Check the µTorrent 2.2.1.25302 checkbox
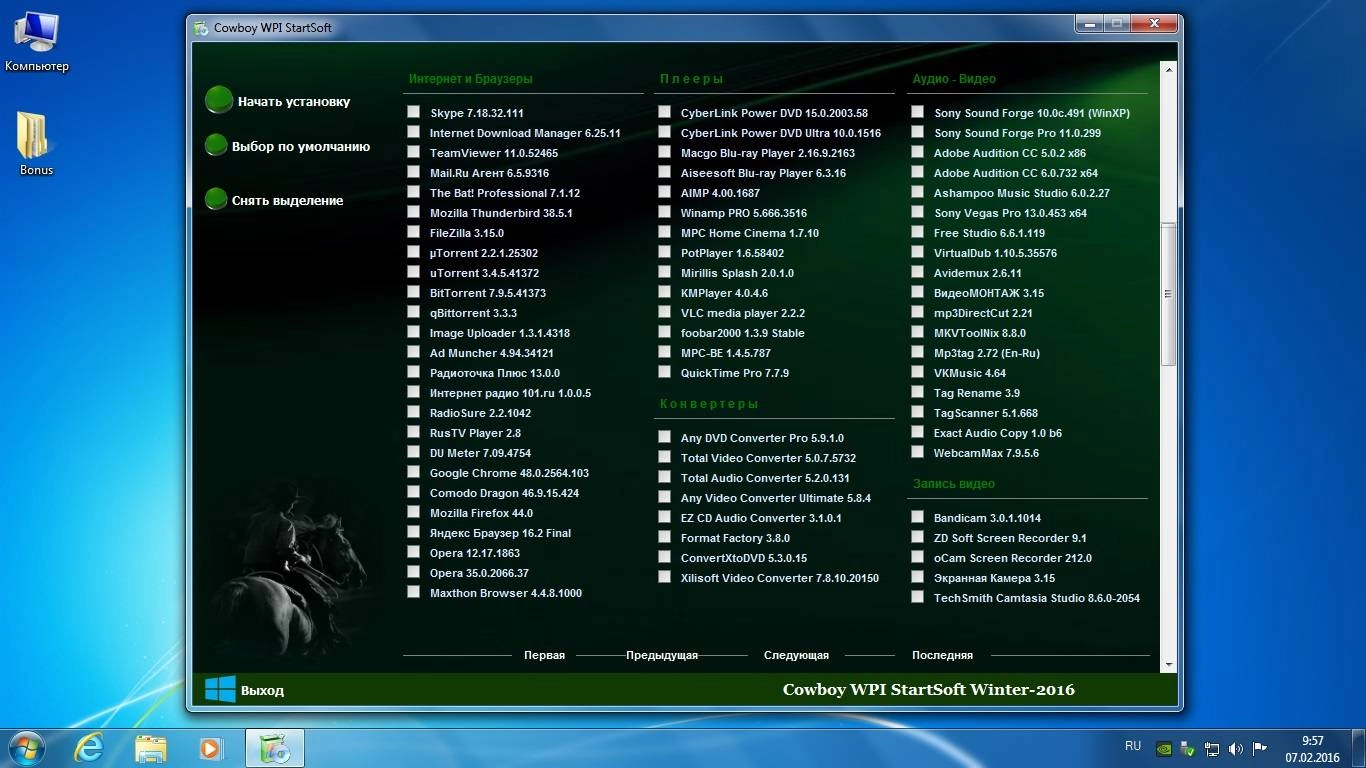The width and height of the screenshot is (1366, 768). (x=413, y=252)
